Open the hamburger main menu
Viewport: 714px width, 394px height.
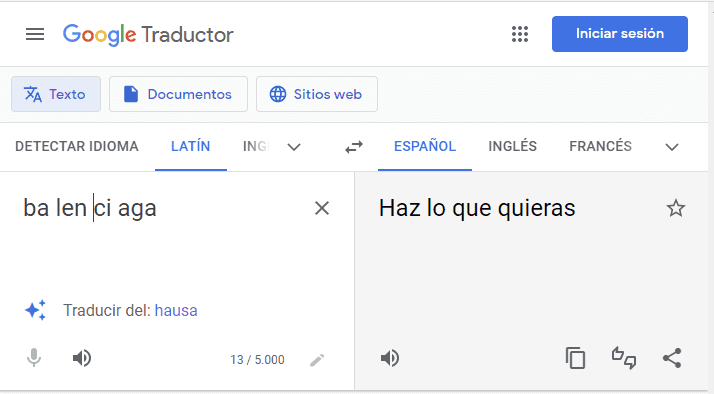coord(35,34)
